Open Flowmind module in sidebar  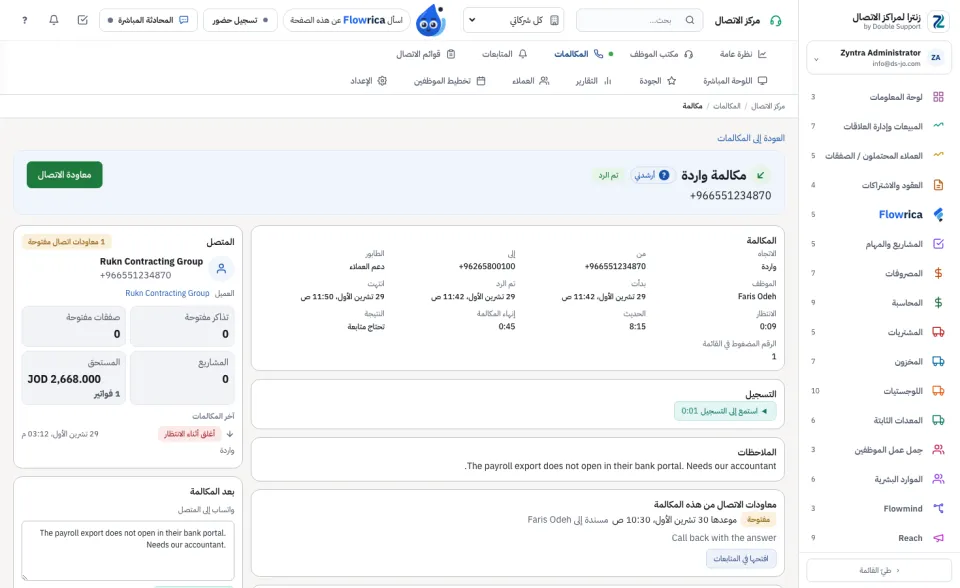pos(879,508)
